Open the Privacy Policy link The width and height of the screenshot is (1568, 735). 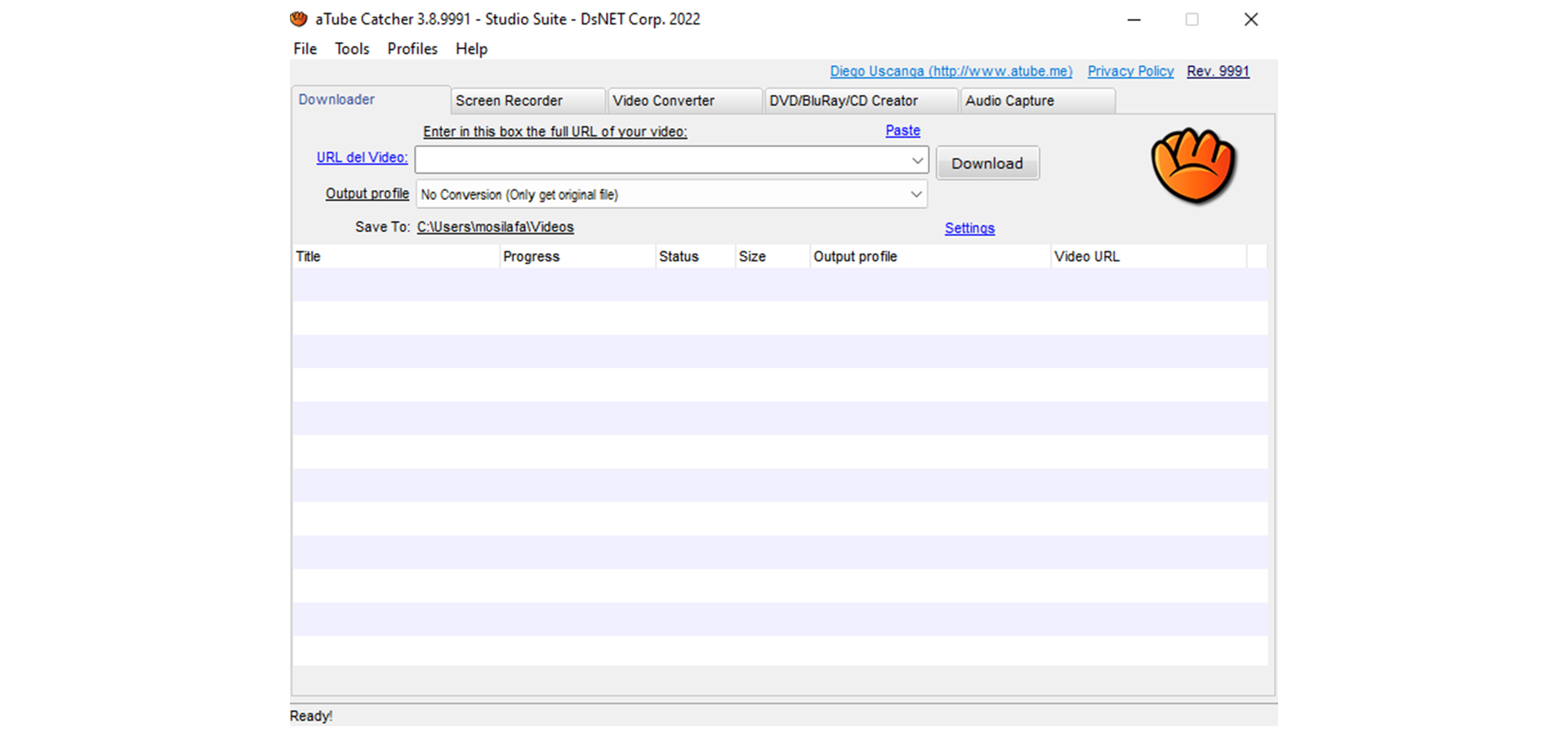pos(1130,72)
